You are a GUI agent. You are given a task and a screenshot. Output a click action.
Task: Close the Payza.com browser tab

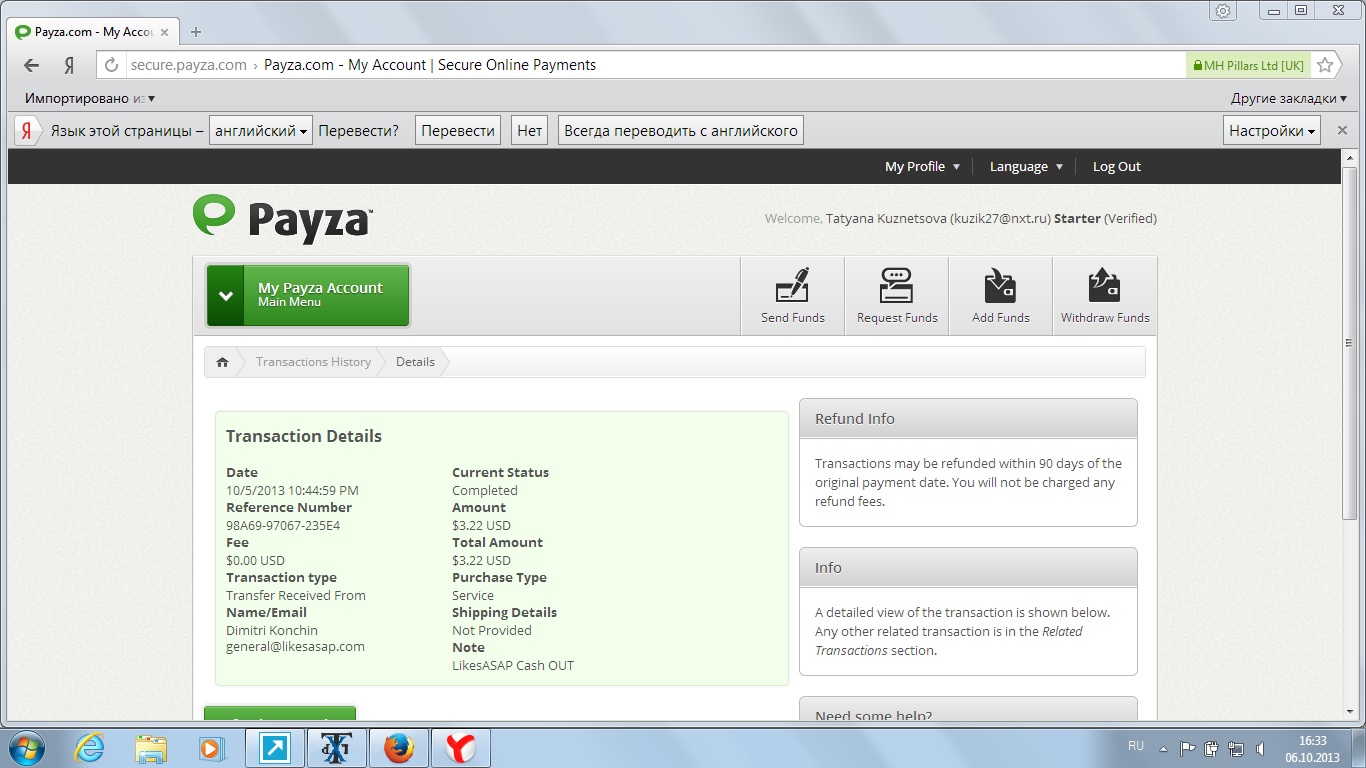[165, 32]
